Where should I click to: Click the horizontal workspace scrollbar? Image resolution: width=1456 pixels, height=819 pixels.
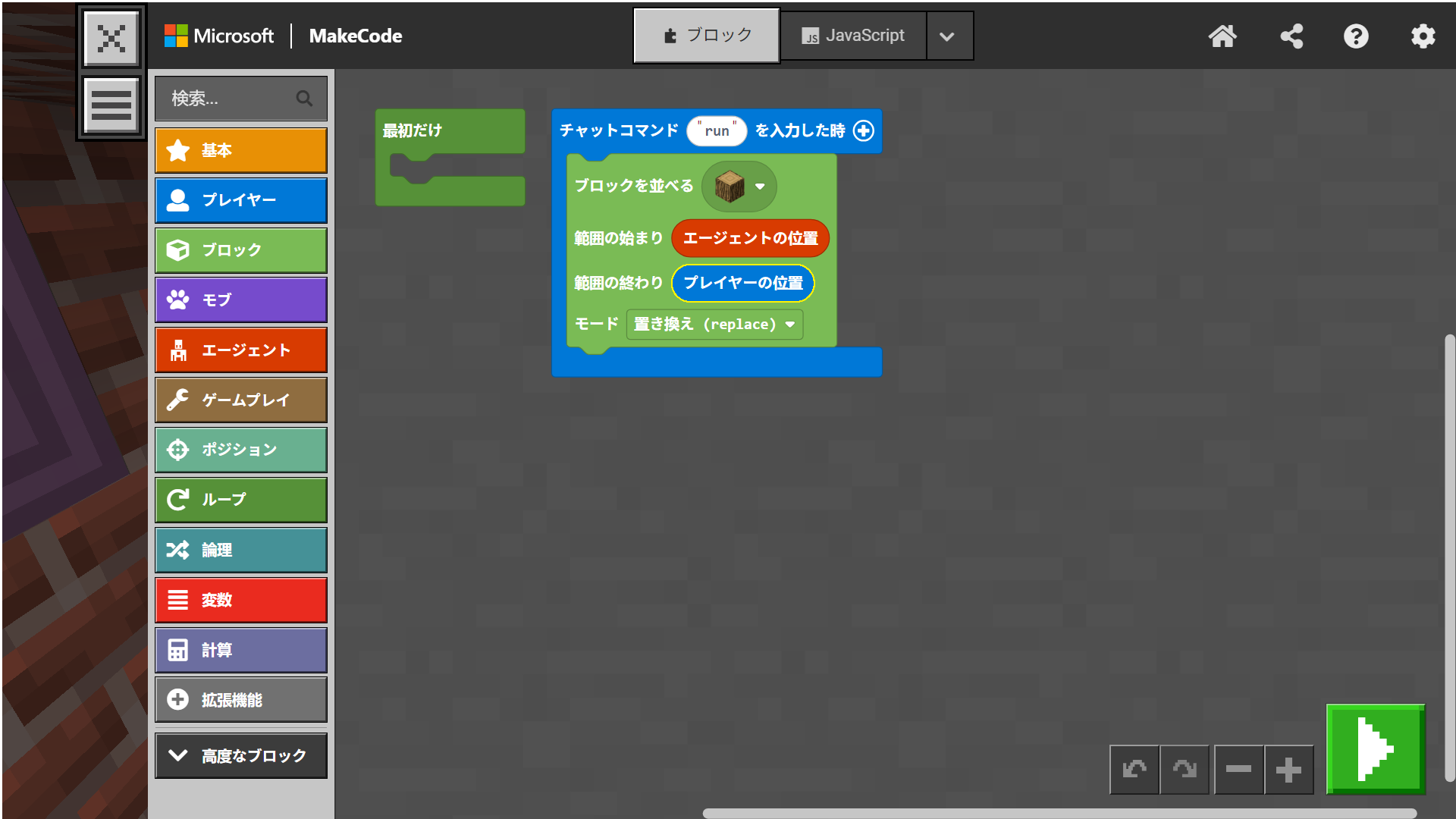[1059, 813]
